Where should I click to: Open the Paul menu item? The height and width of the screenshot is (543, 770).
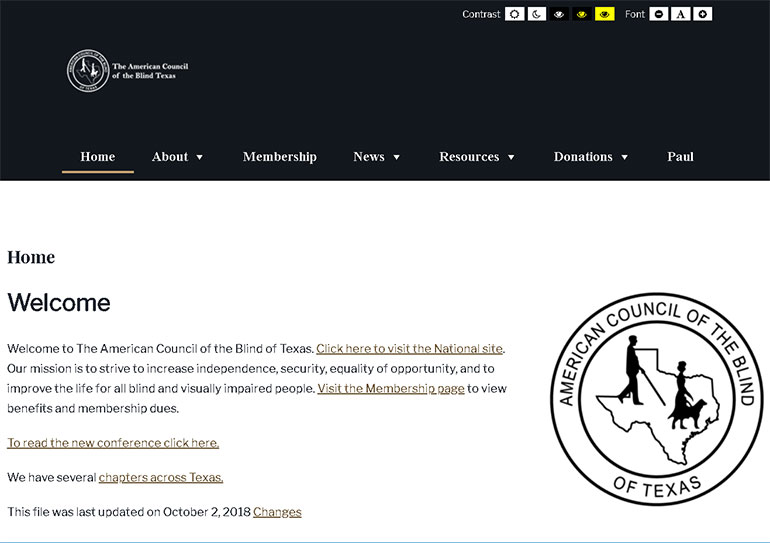[680, 157]
